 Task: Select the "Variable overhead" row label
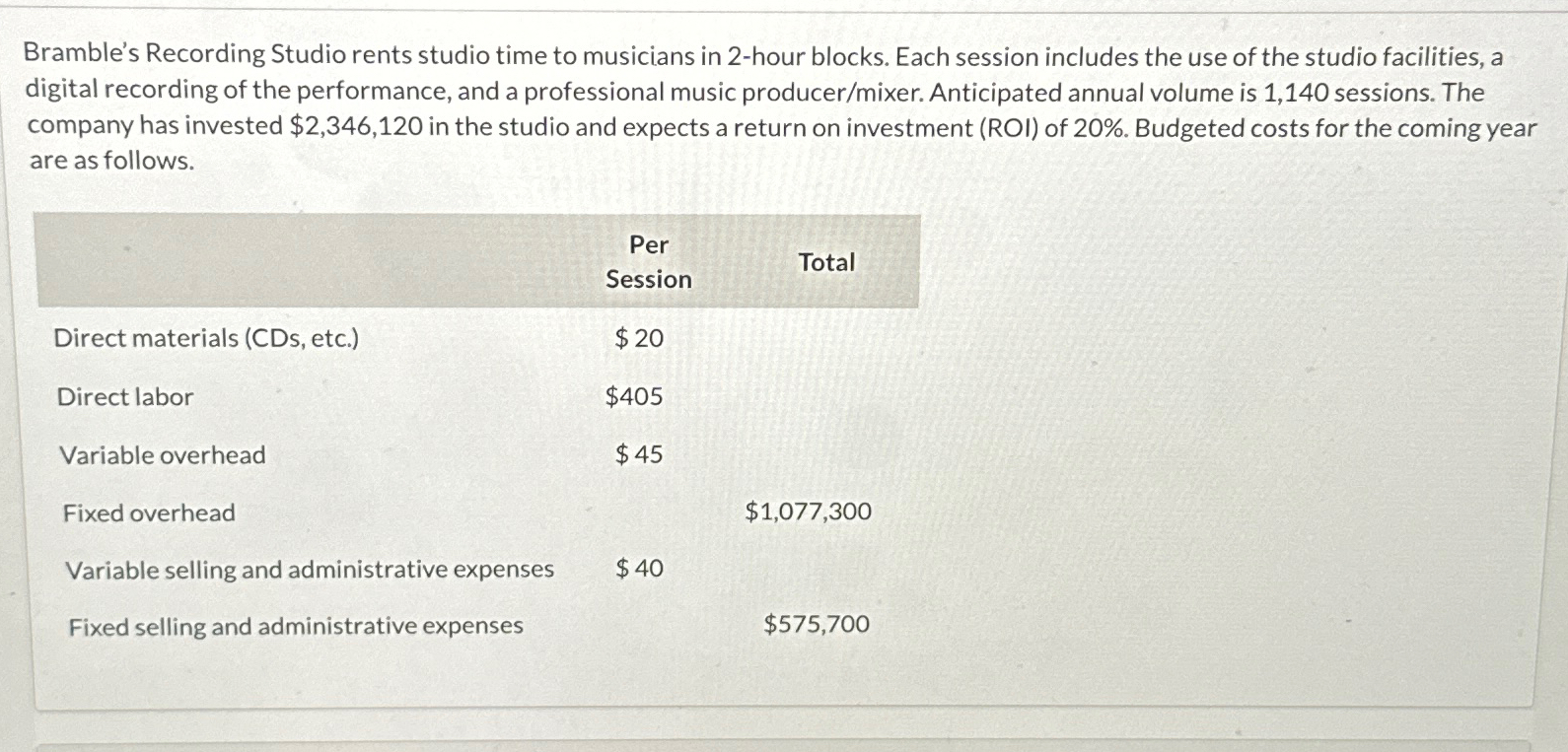tap(163, 455)
